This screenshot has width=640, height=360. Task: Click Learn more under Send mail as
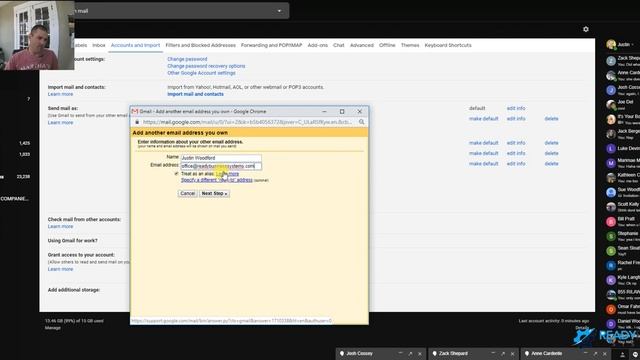click(60, 123)
